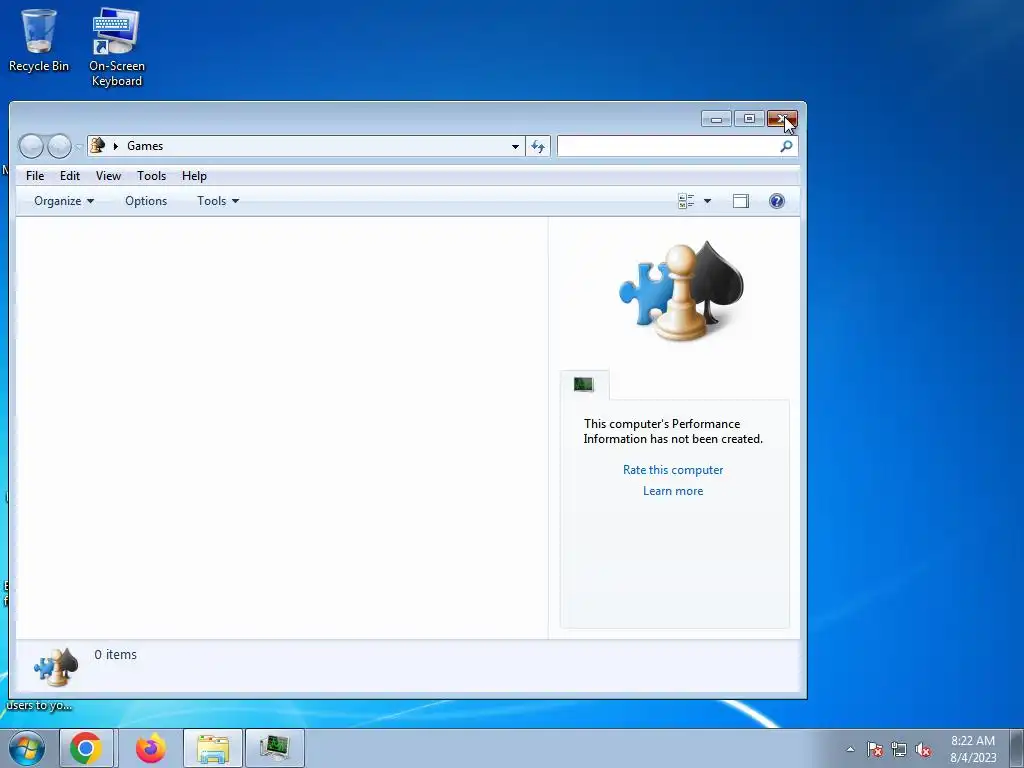This screenshot has height=768, width=1024.
Task: Click the Games chess piece preview image
Action: [x=681, y=291]
